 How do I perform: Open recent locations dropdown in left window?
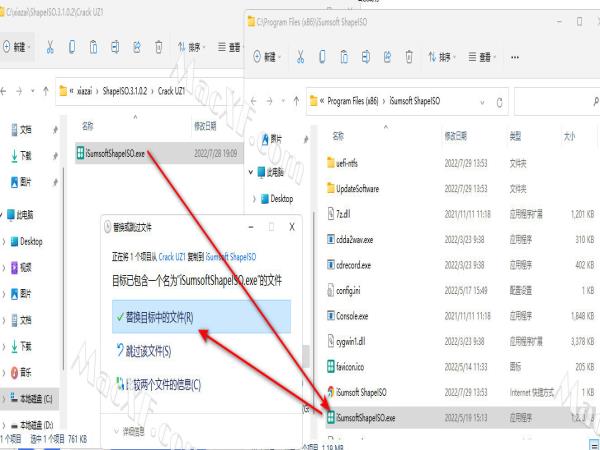point(32,91)
